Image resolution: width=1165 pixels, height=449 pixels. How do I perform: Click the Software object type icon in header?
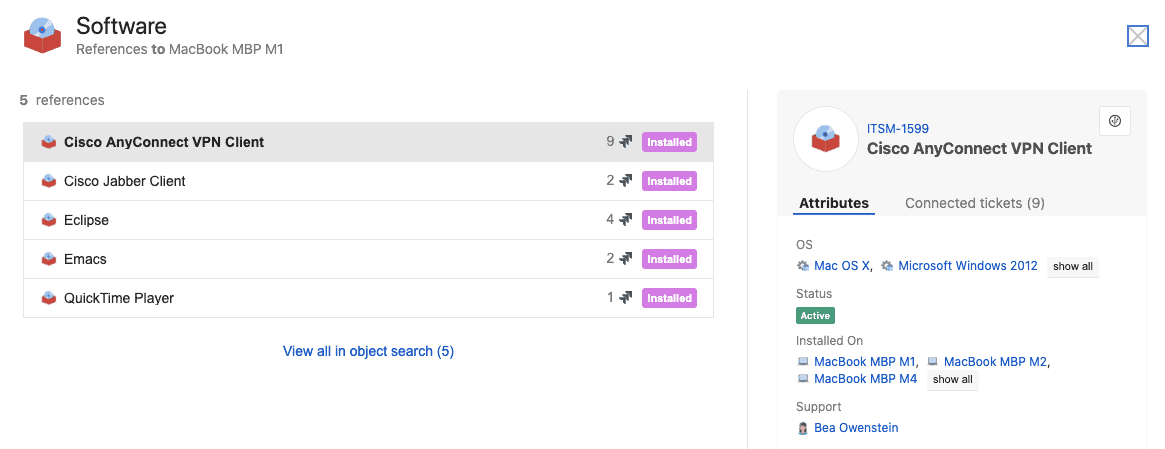tap(42, 36)
